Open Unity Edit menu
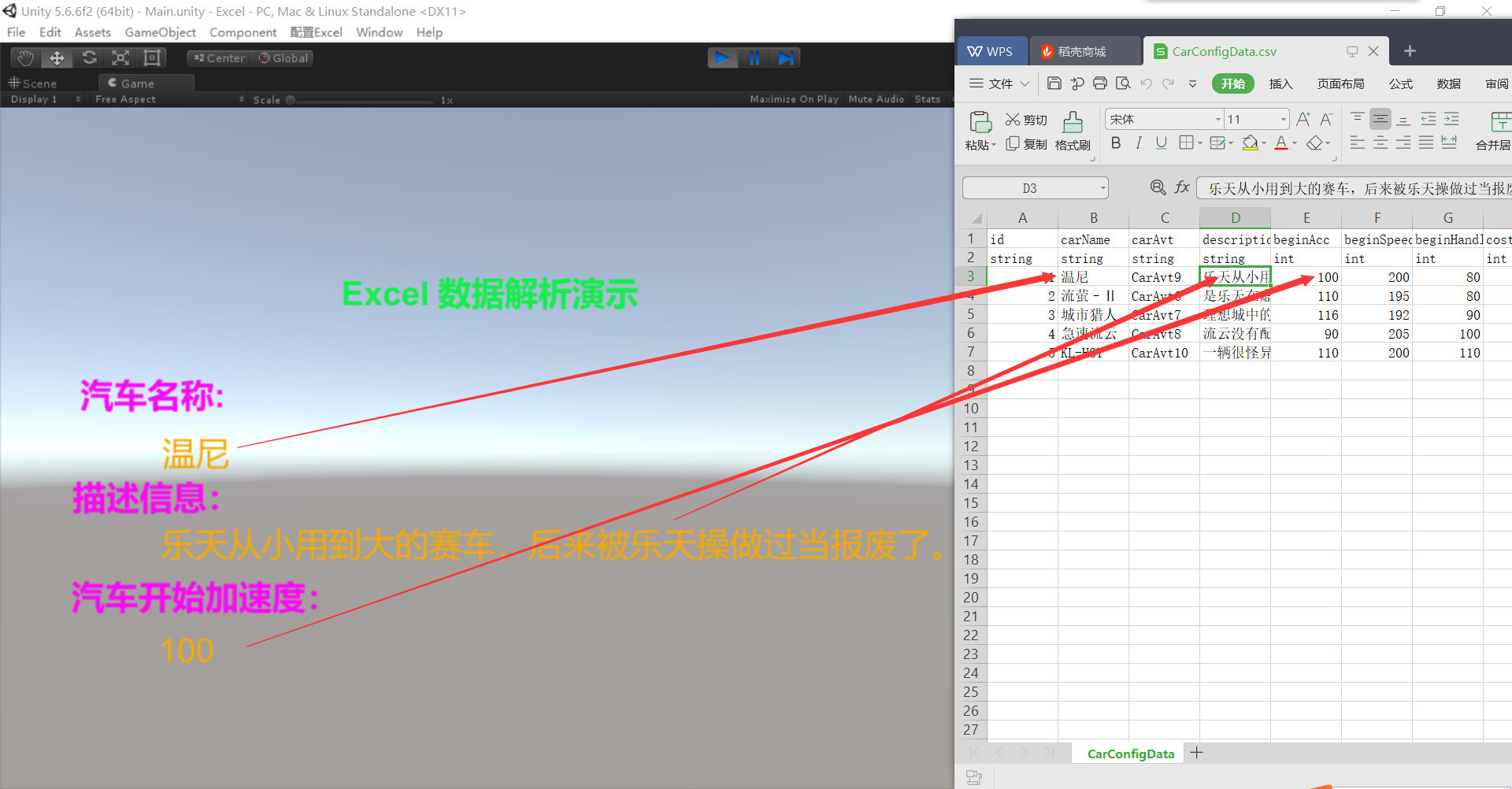1512x789 pixels. (x=50, y=32)
